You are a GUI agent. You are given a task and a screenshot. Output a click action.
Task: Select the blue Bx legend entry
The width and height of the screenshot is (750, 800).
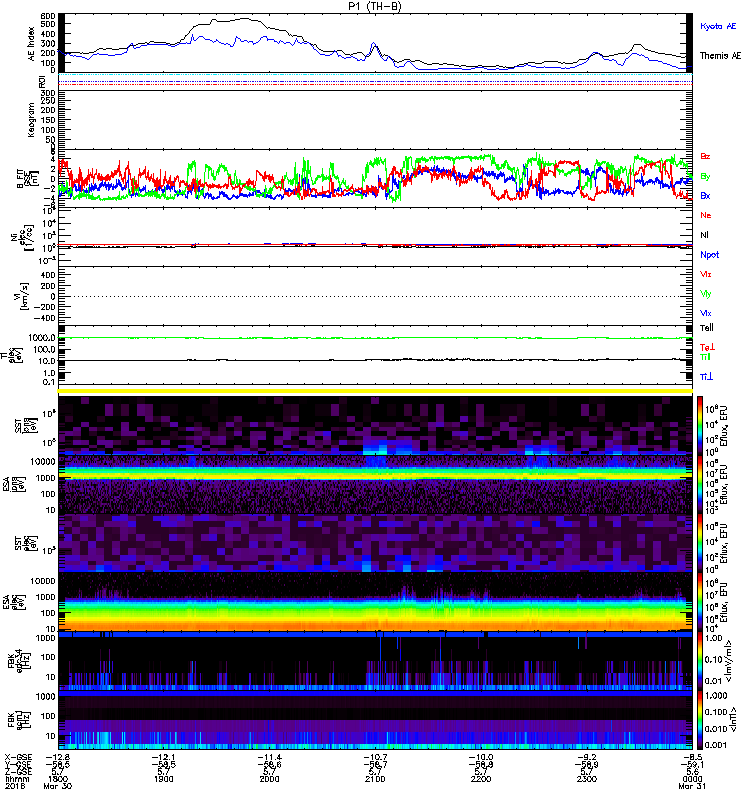click(x=705, y=195)
